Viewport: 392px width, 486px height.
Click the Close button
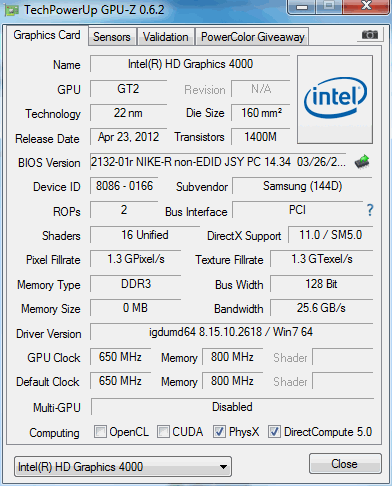pos(345,463)
